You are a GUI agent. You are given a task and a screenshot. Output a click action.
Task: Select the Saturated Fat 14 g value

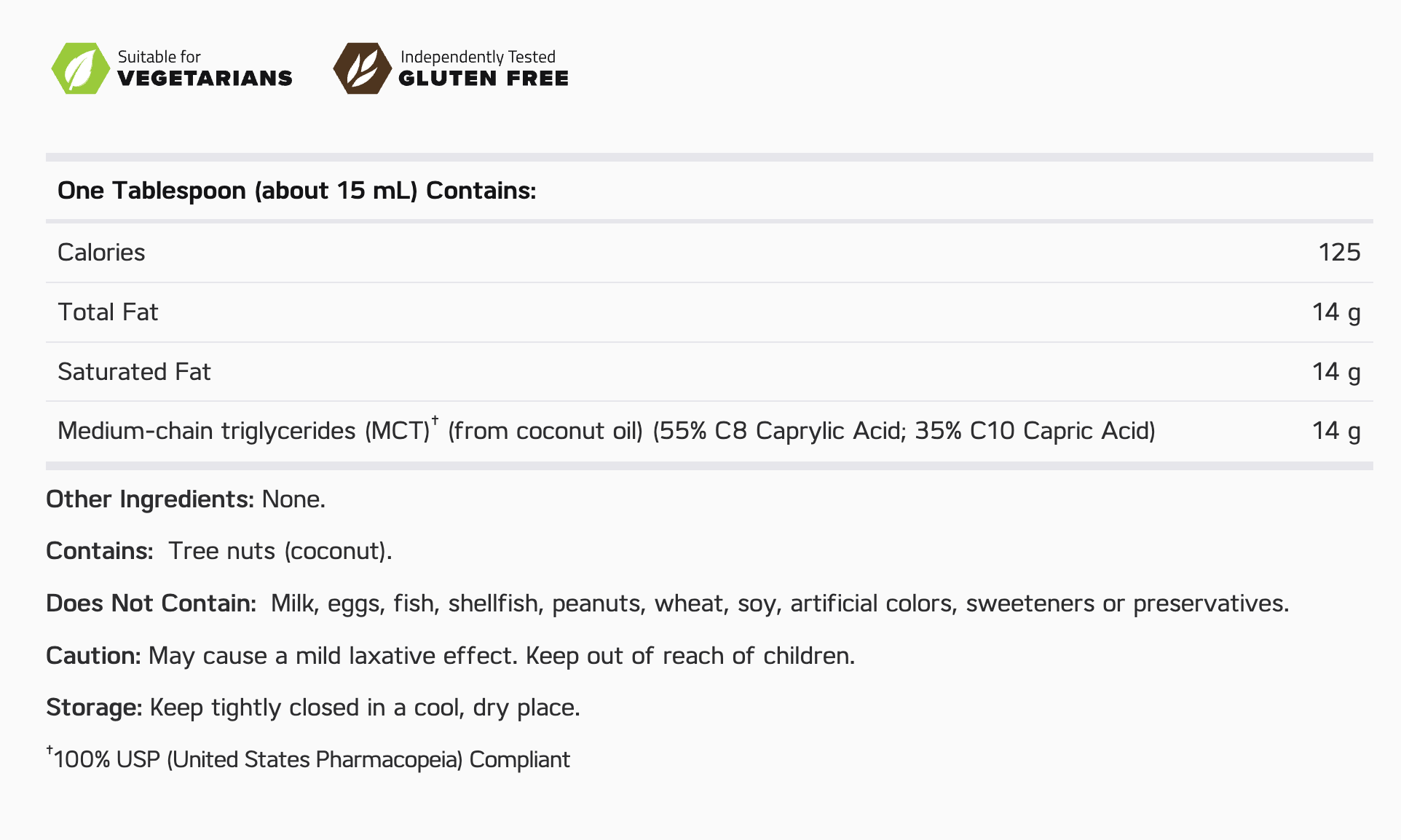pos(1335,372)
